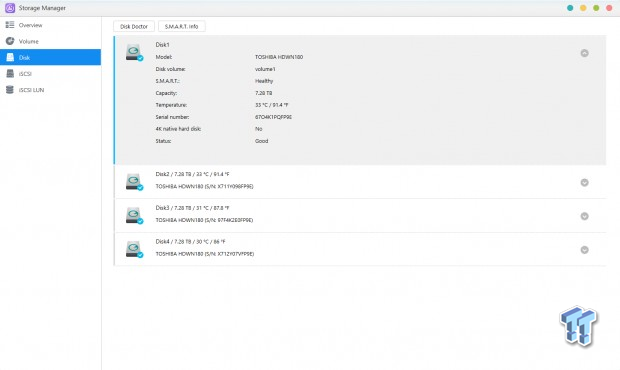The width and height of the screenshot is (620, 370).
Task: Click the Storage Manager window title
Action: 42,8
